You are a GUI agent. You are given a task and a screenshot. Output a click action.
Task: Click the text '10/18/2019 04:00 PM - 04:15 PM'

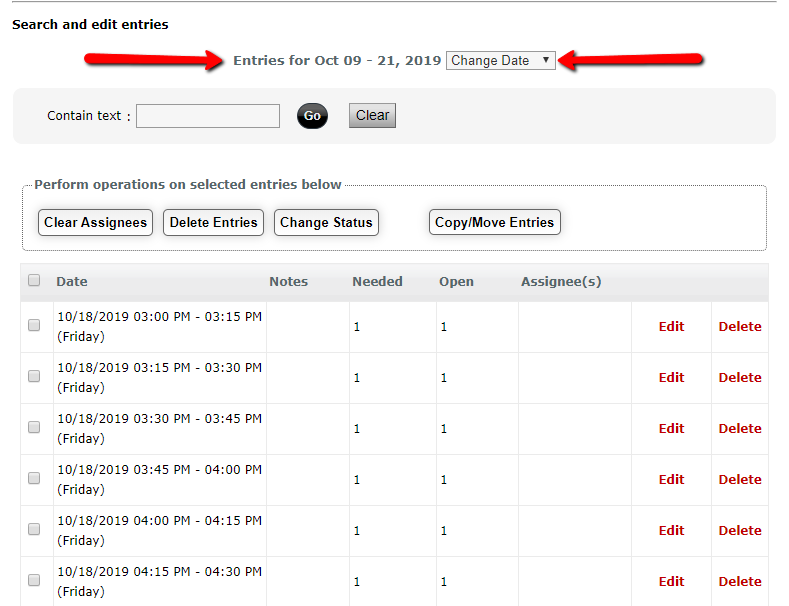[160, 520]
